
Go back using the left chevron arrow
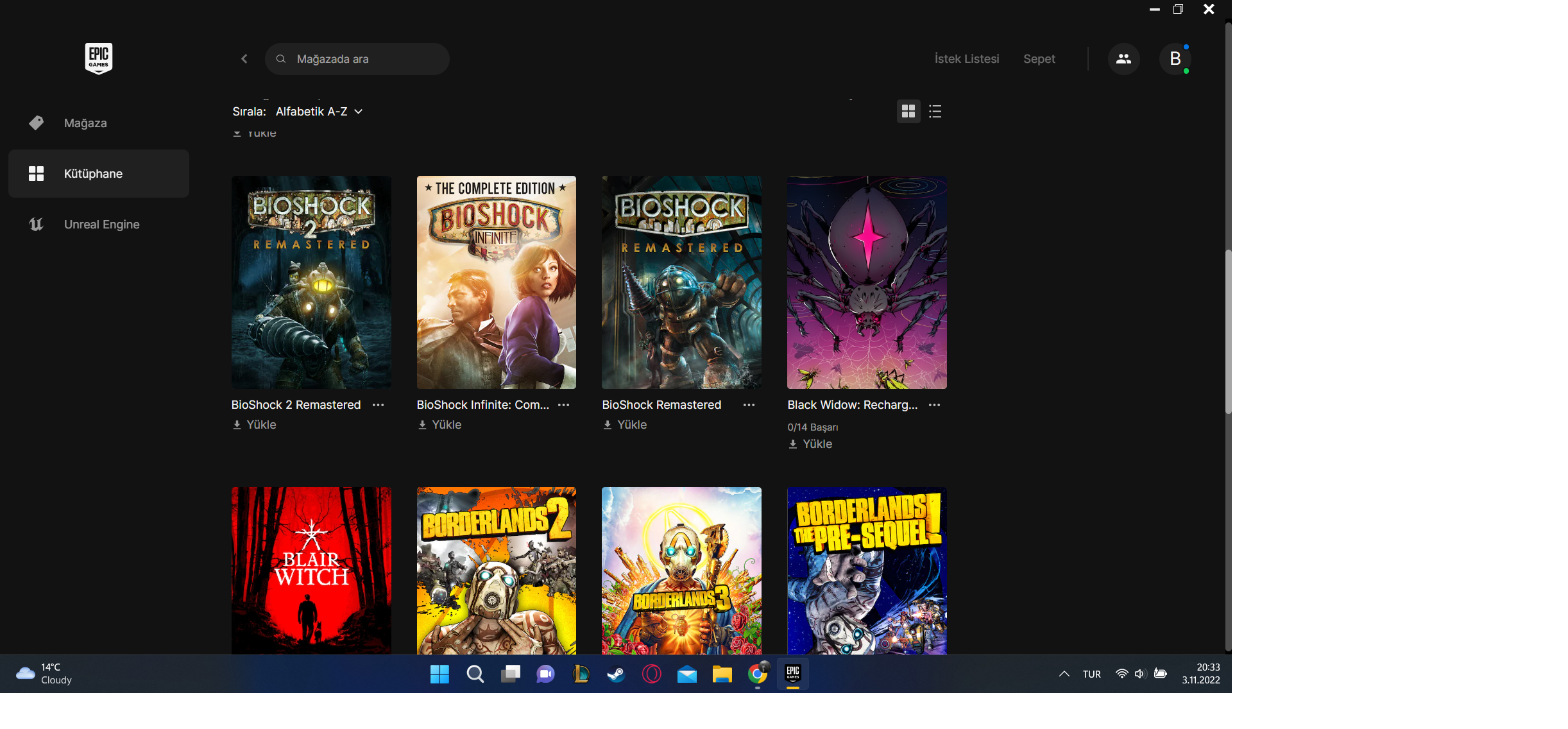tap(244, 59)
